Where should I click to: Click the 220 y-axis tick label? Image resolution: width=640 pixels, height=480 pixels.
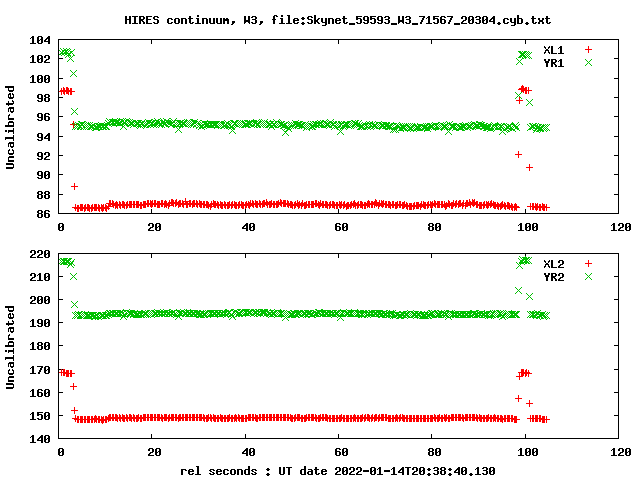(40, 254)
